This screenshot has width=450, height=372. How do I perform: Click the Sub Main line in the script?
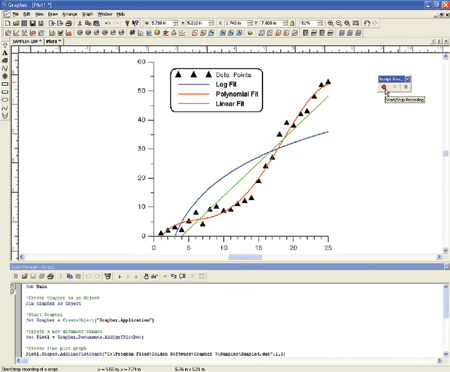click(37, 287)
